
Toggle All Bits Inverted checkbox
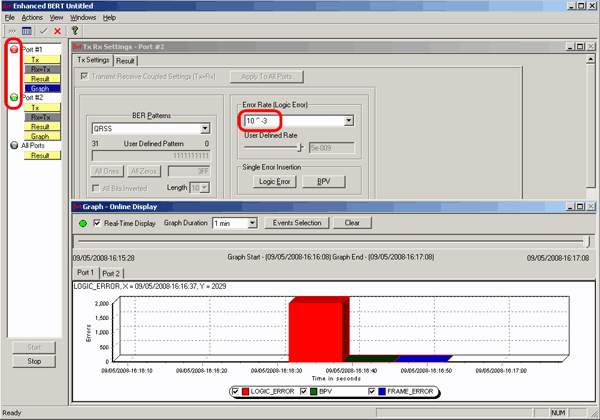pyautogui.click(x=96, y=188)
